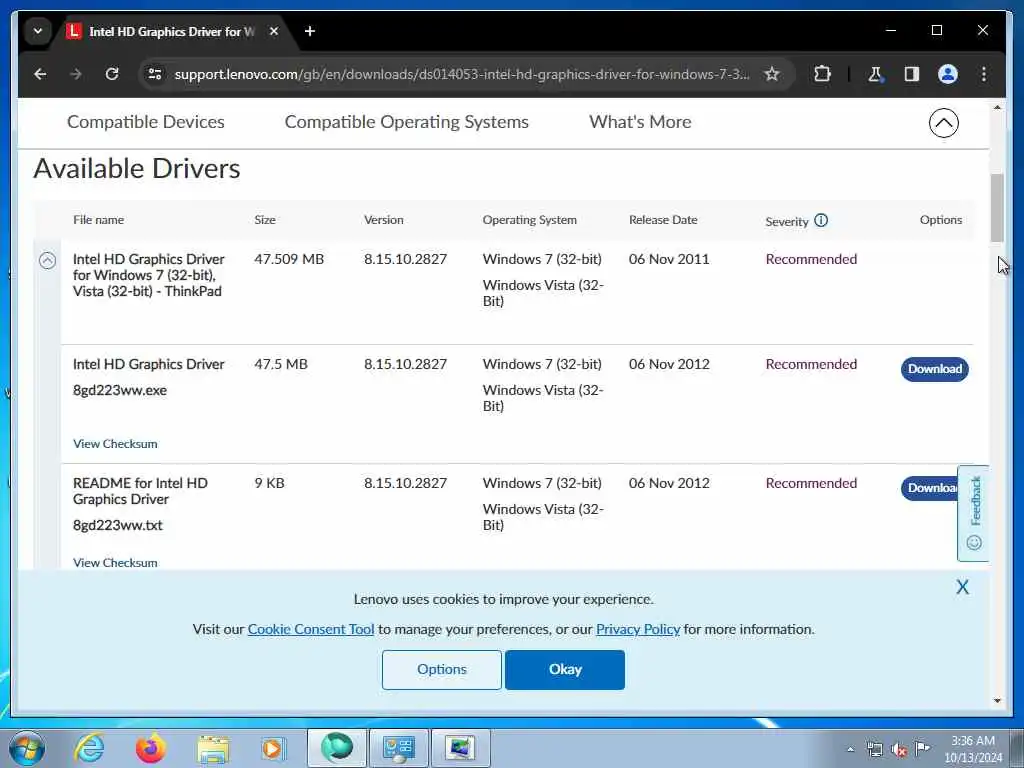Click the Version column header
The image size is (1024, 768).
click(383, 220)
